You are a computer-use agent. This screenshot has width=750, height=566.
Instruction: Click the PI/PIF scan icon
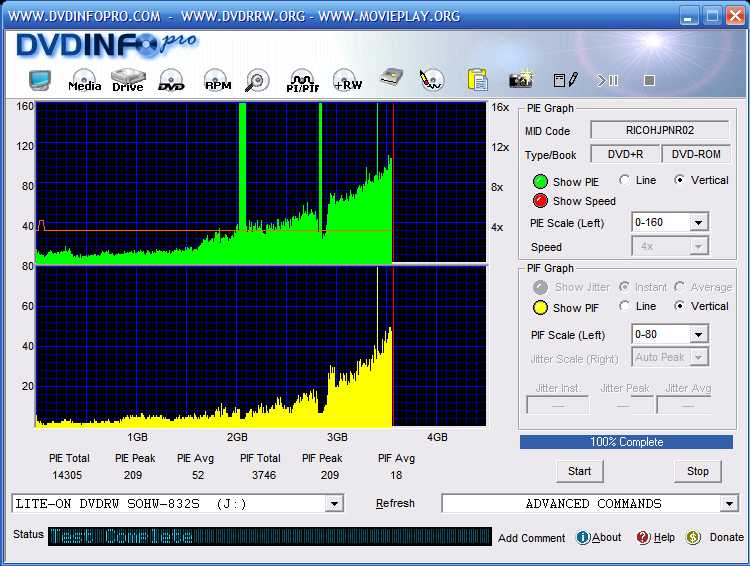(x=302, y=80)
